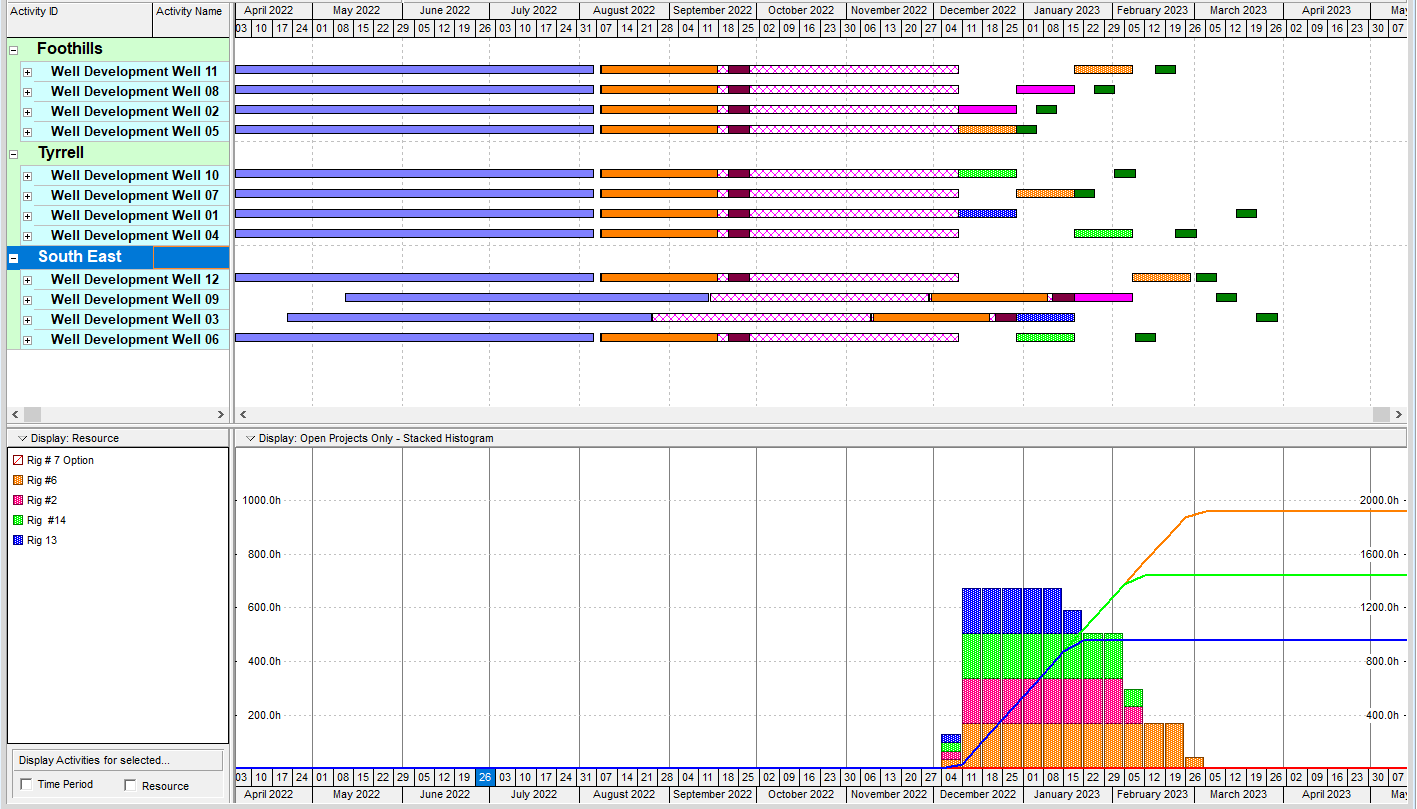Click the Rig #6 orange resource icon

pyautogui.click(x=17, y=481)
